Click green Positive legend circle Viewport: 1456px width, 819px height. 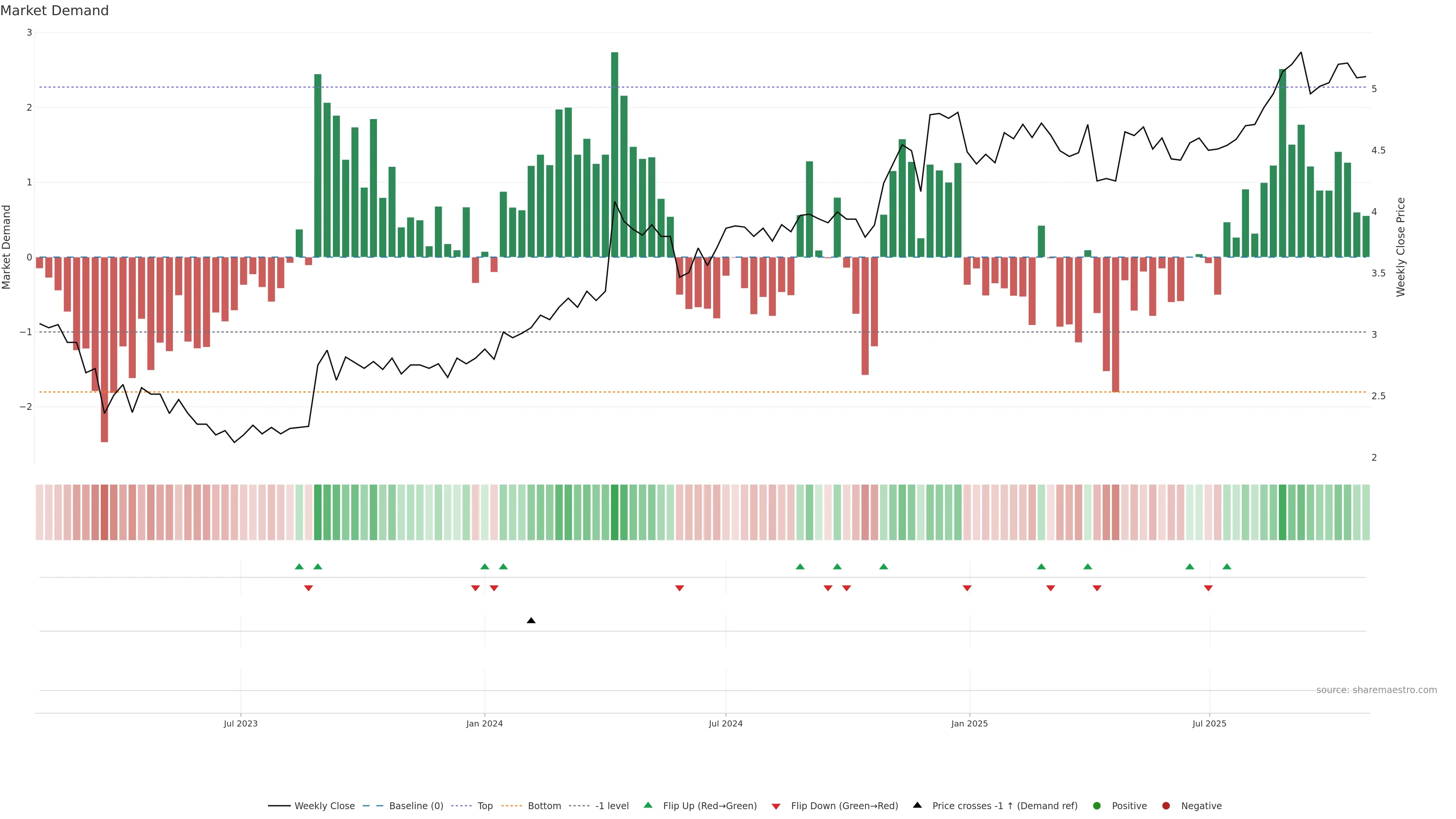(1097, 806)
